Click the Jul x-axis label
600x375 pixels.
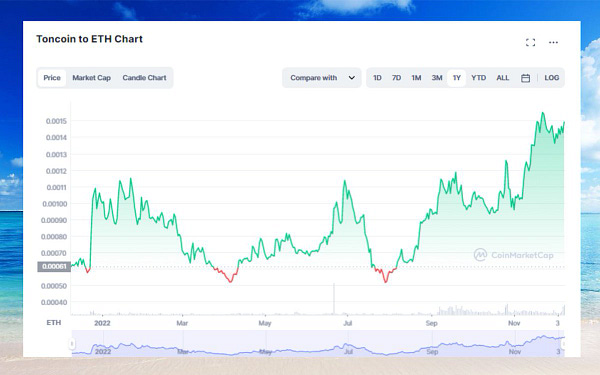[347, 323]
